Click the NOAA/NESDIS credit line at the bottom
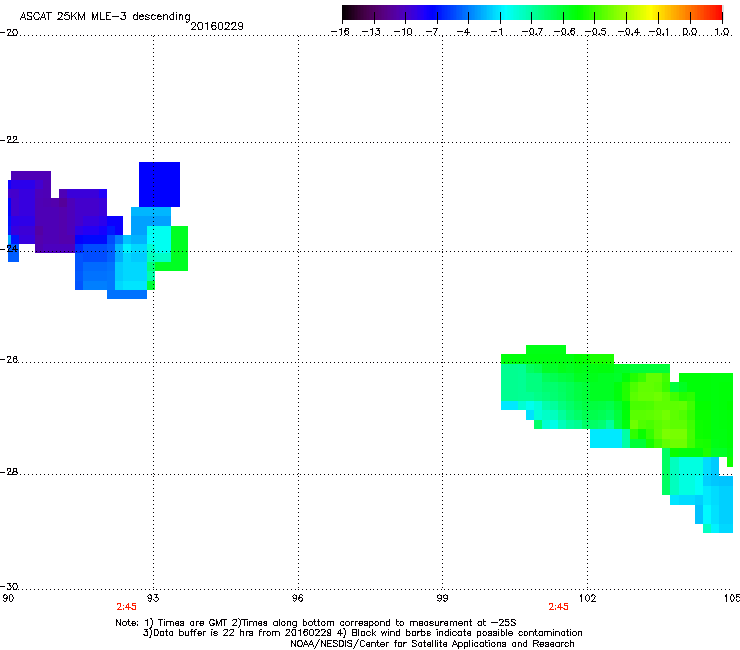Screen dimensions: 740x650 click(x=432, y=644)
